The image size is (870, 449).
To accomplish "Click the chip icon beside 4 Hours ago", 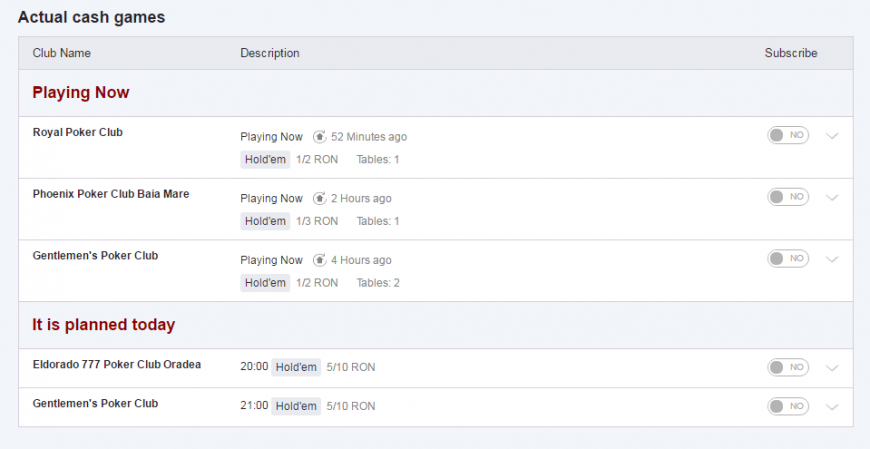I will (320, 260).
